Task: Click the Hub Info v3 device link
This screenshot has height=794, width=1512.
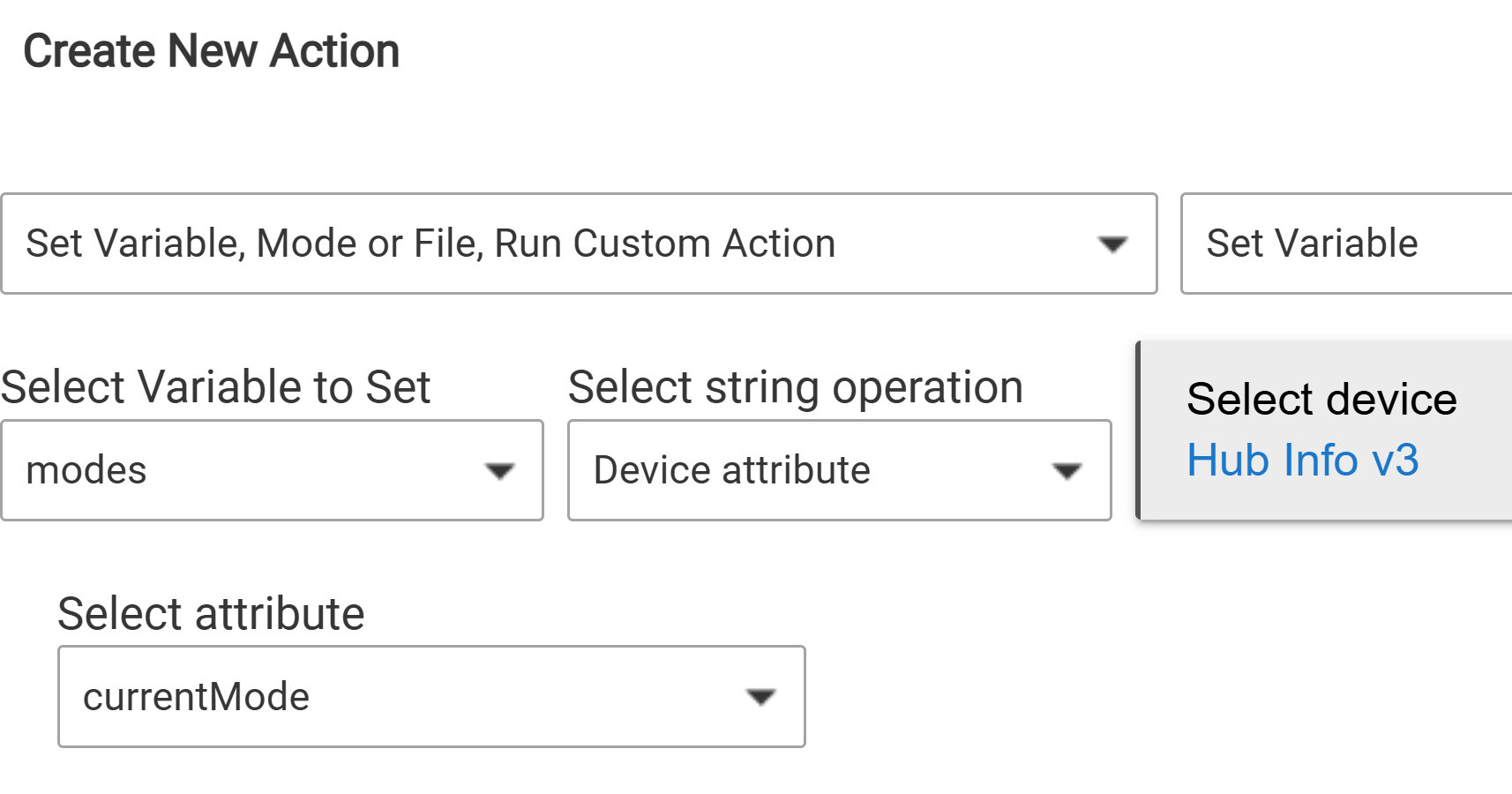Action: coord(1302,461)
